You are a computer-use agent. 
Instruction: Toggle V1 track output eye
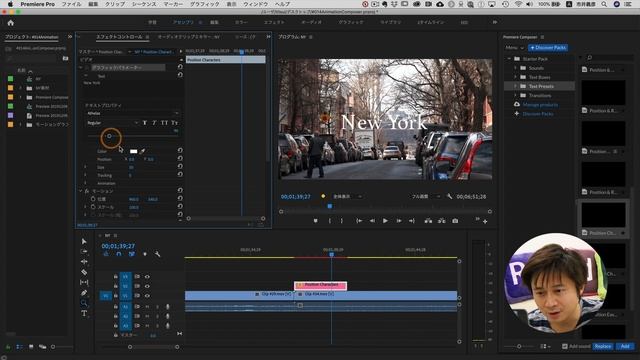click(x=147, y=296)
